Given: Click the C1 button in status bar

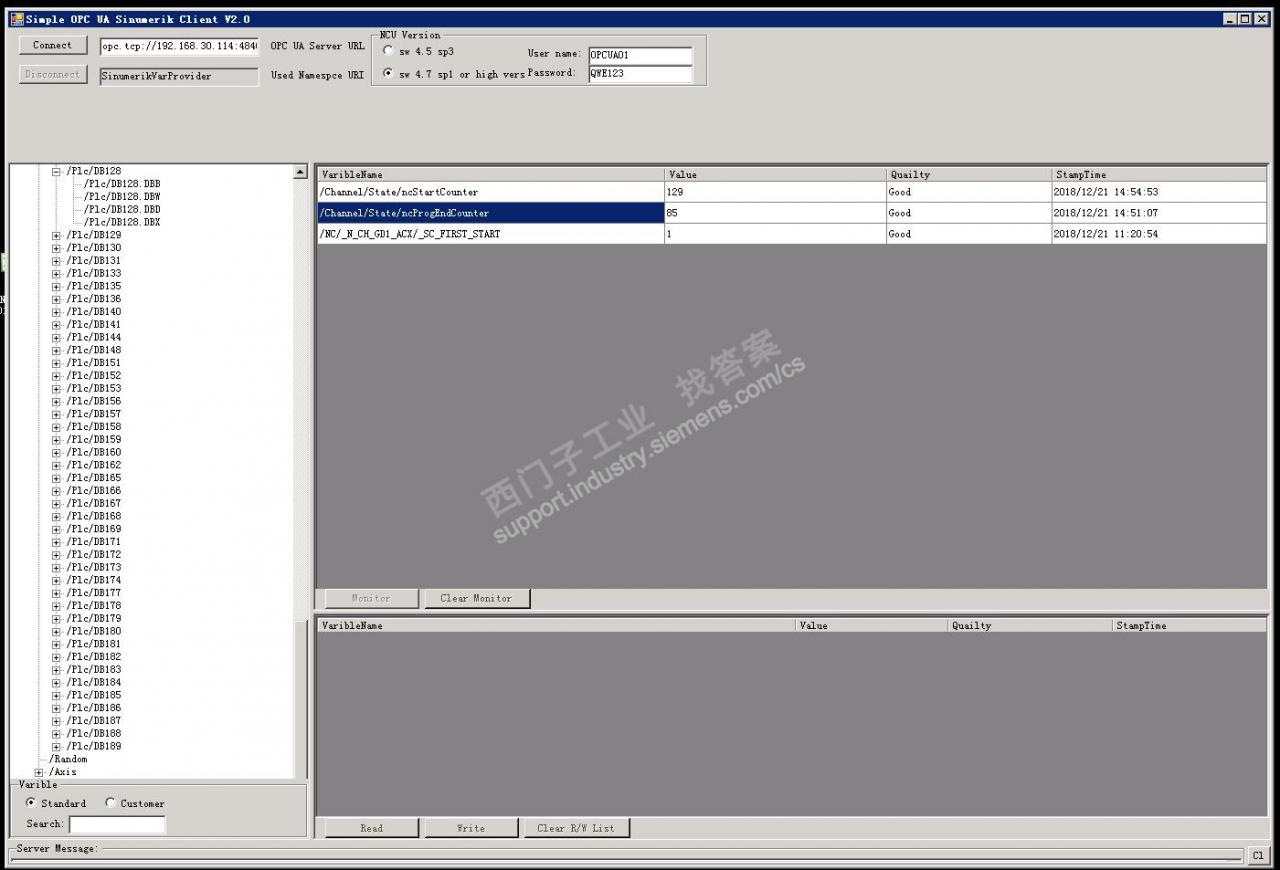Looking at the screenshot, I should click(x=1258, y=855).
